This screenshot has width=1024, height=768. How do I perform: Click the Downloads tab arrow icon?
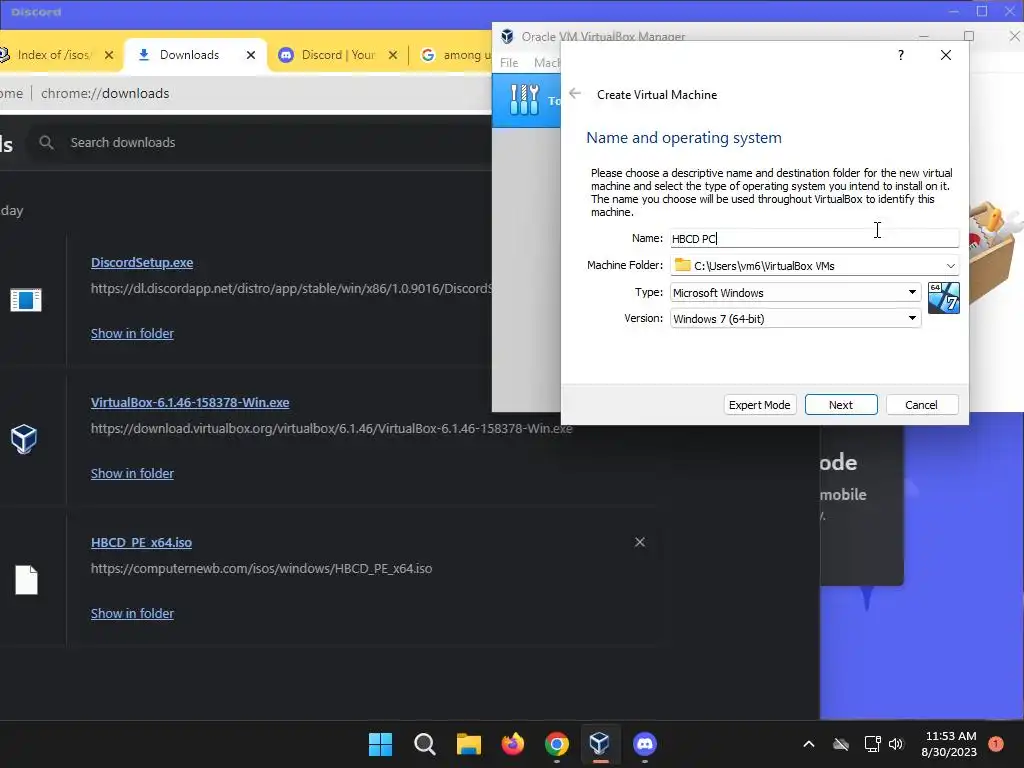coord(144,55)
